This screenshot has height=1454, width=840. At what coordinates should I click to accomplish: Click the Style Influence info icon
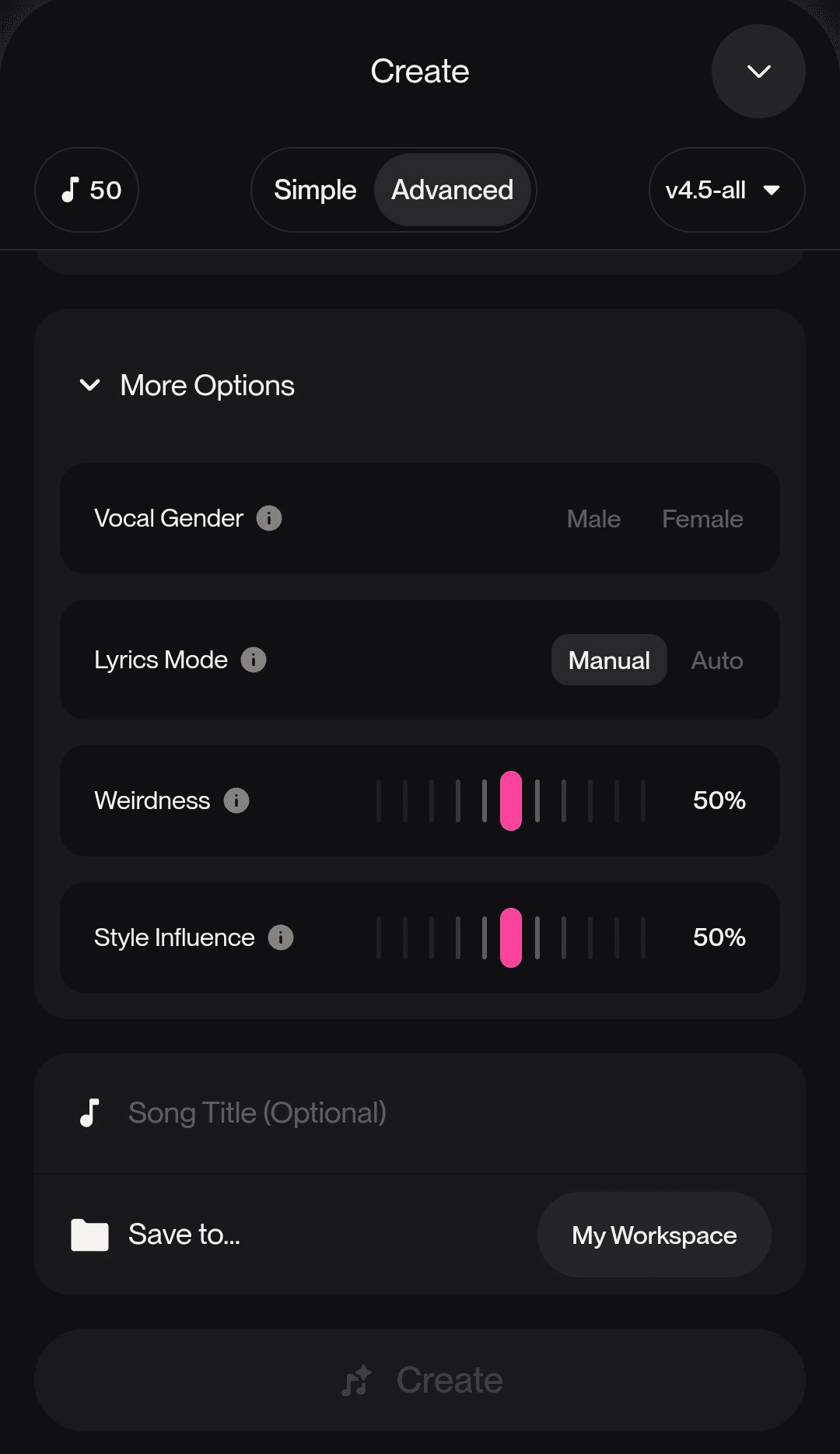tap(281, 937)
